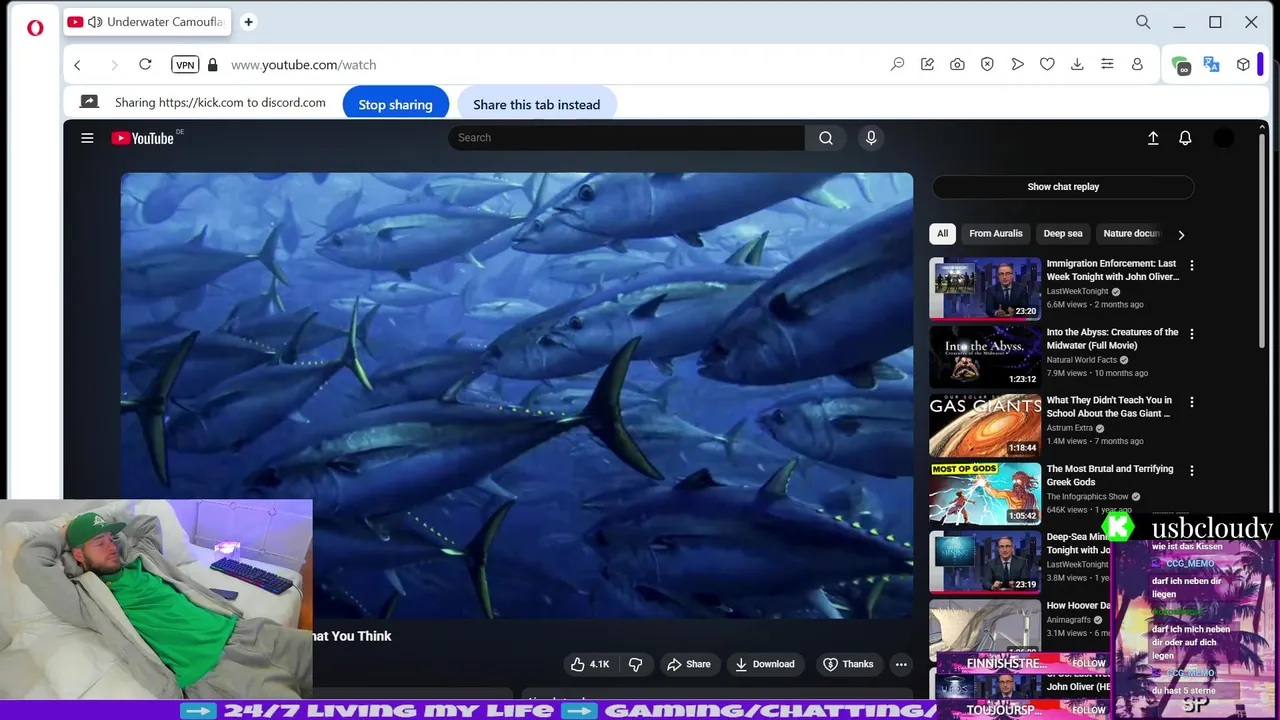Open the send/flow arrow icon
The image size is (1280, 720).
(x=1017, y=64)
